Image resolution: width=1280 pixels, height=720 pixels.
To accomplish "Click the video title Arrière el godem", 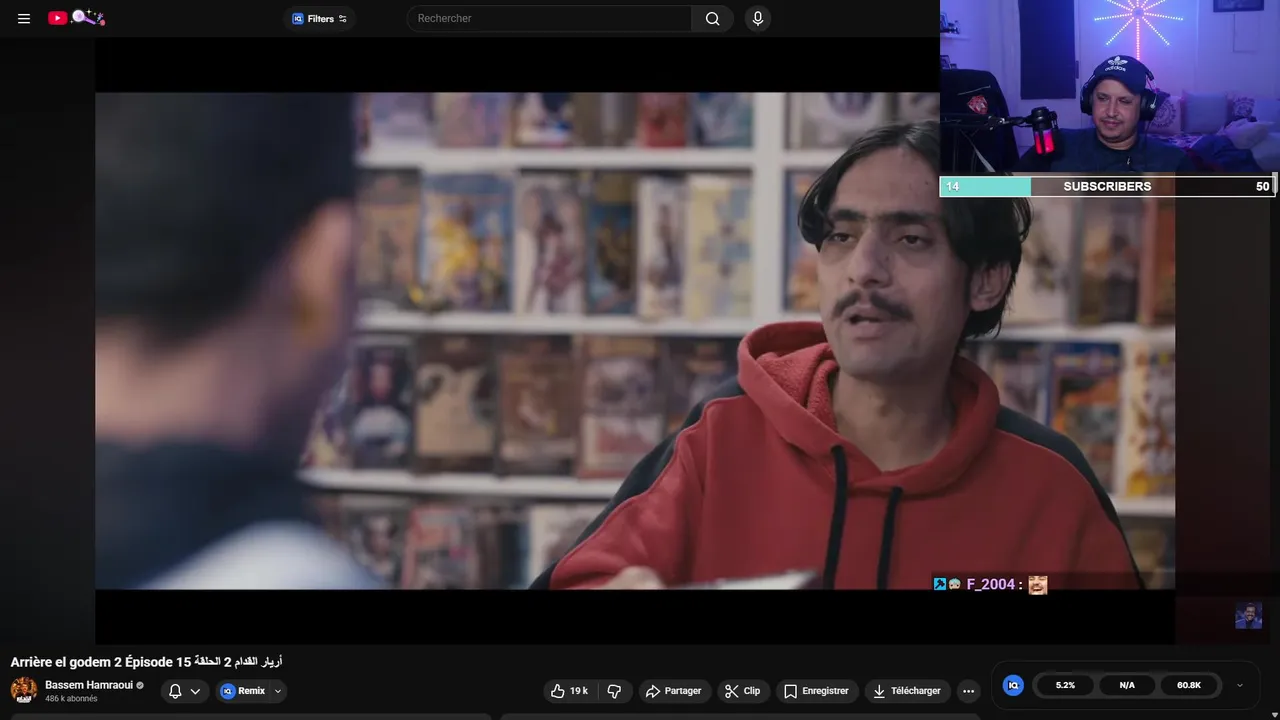I will 146,662.
